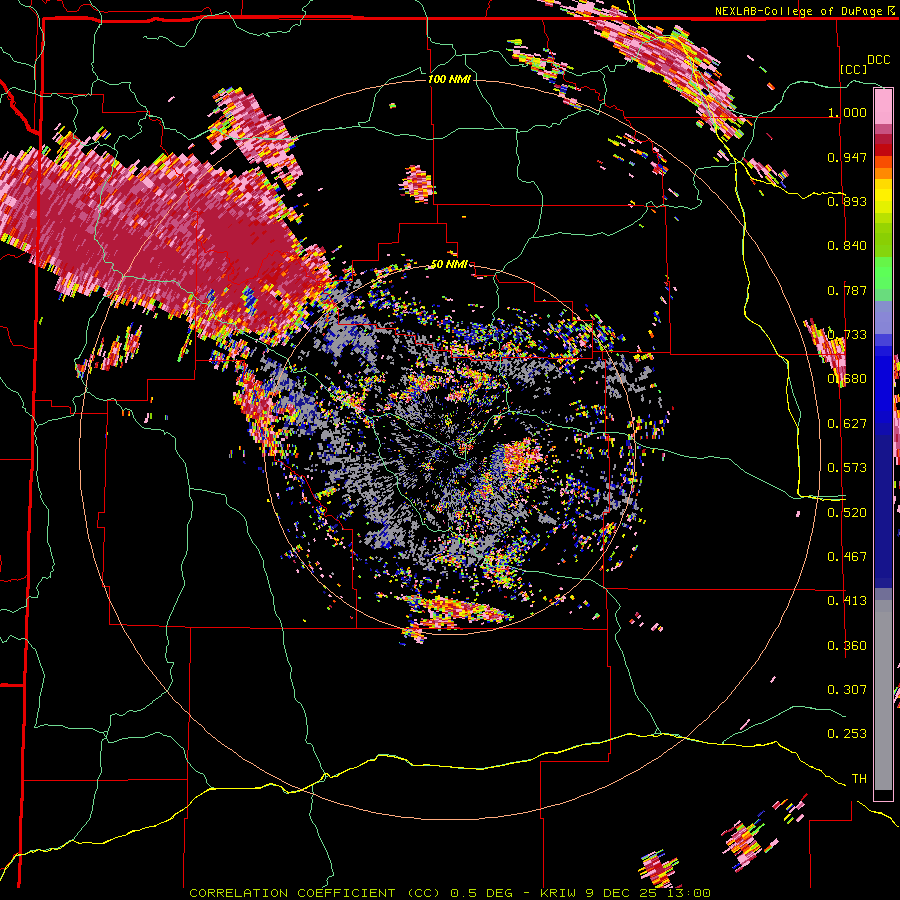Click the 0.360 value on the color scale
The image size is (900, 900).
847,646
